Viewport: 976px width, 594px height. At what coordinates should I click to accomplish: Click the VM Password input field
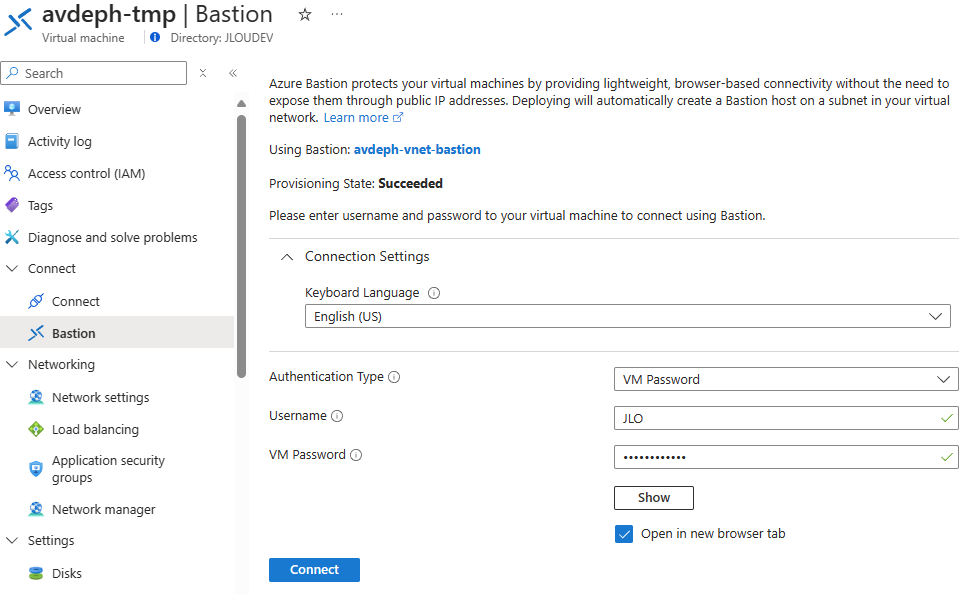(x=786, y=457)
